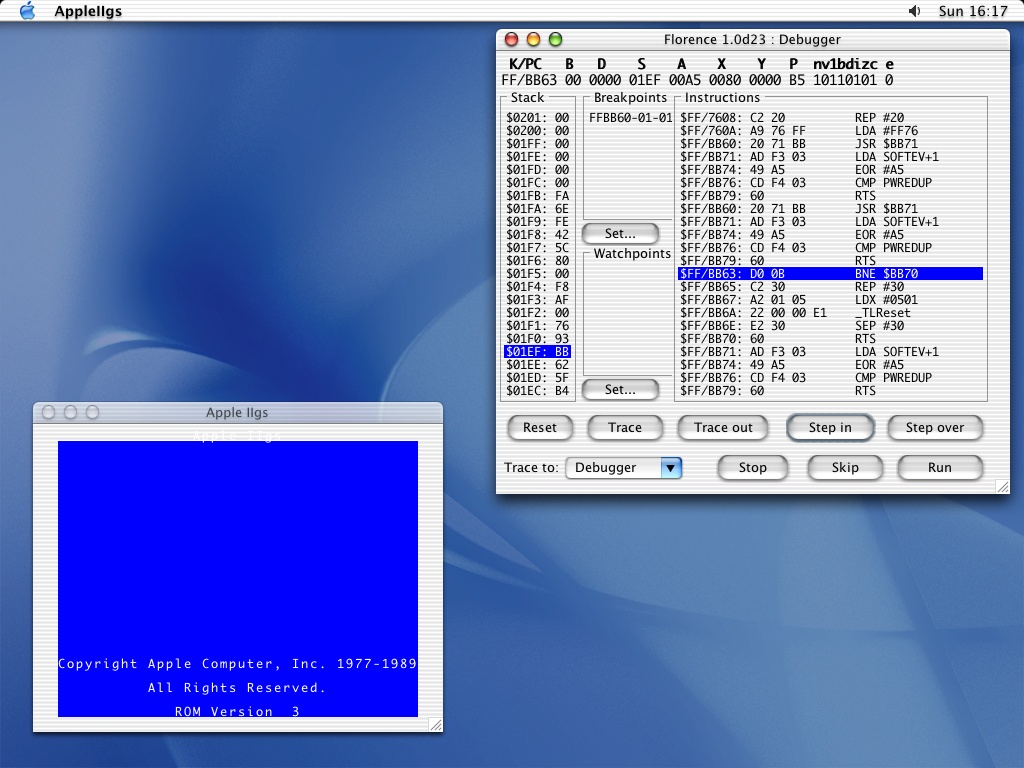Click the Set... button under Watchpoints

pos(620,390)
